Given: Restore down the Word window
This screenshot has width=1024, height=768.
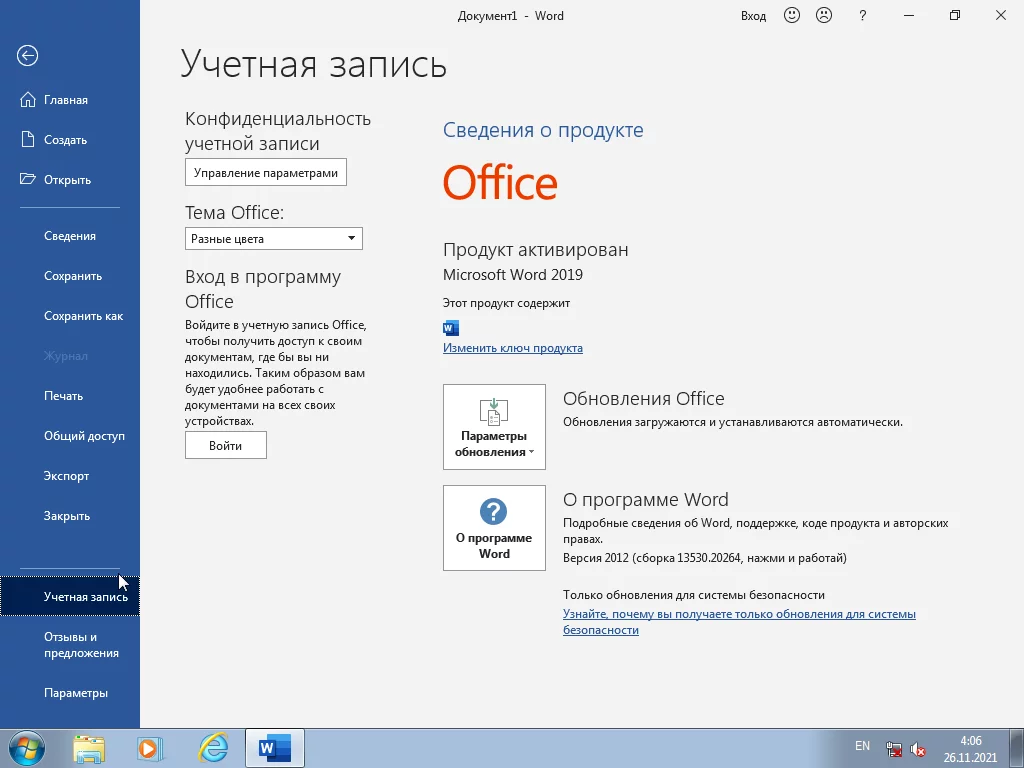Looking at the screenshot, I should pyautogui.click(x=955, y=16).
